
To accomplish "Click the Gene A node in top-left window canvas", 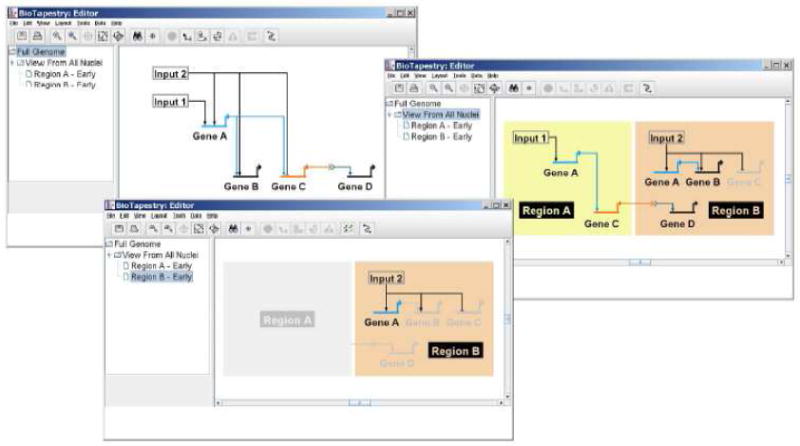I will click(211, 136).
